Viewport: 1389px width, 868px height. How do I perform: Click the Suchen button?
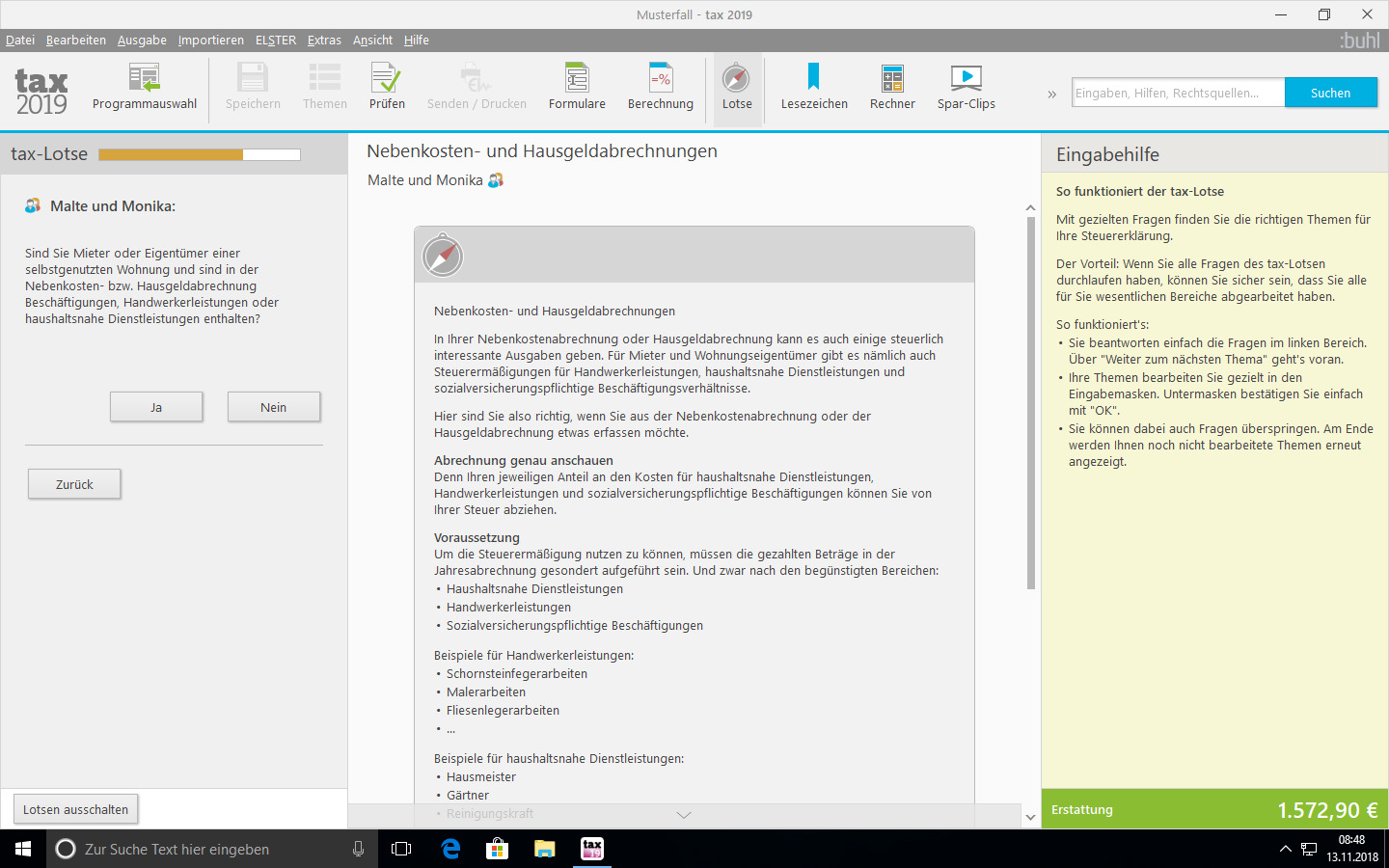point(1330,93)
